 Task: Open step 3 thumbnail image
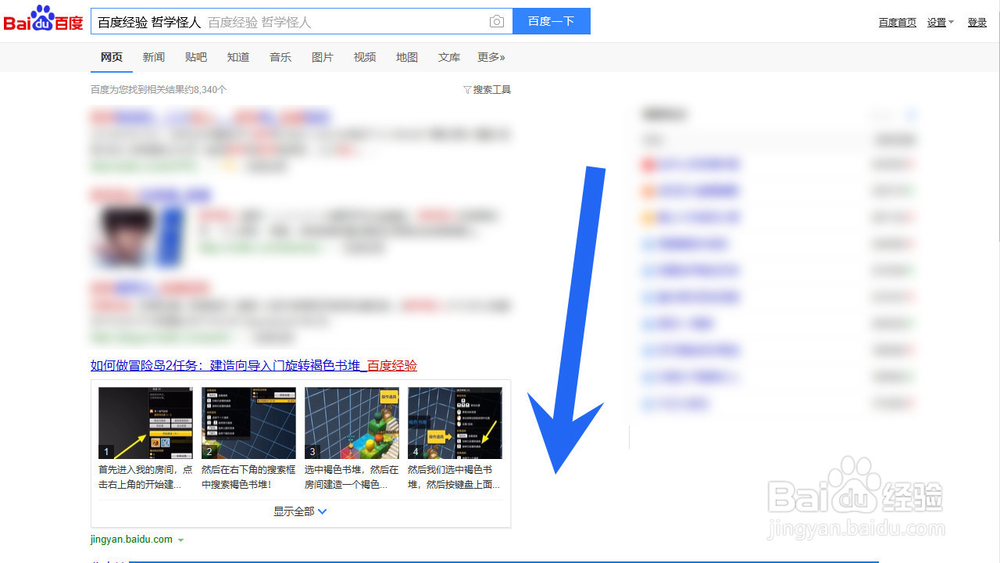pyautogui.click(x=352, y=423)
